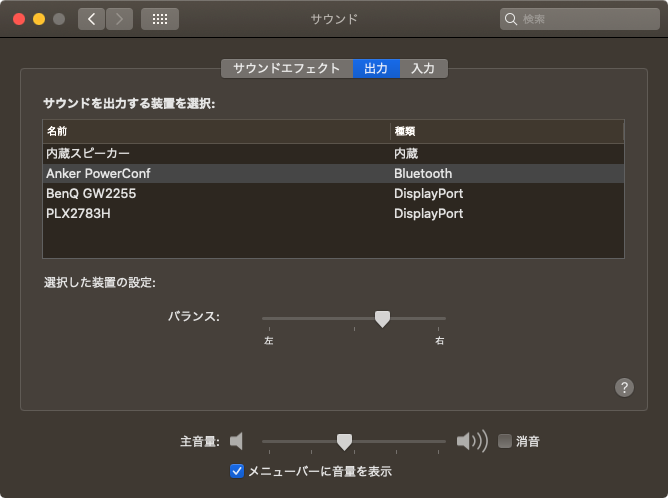Toggle the 消音 mute checkbox

[505, 441]
